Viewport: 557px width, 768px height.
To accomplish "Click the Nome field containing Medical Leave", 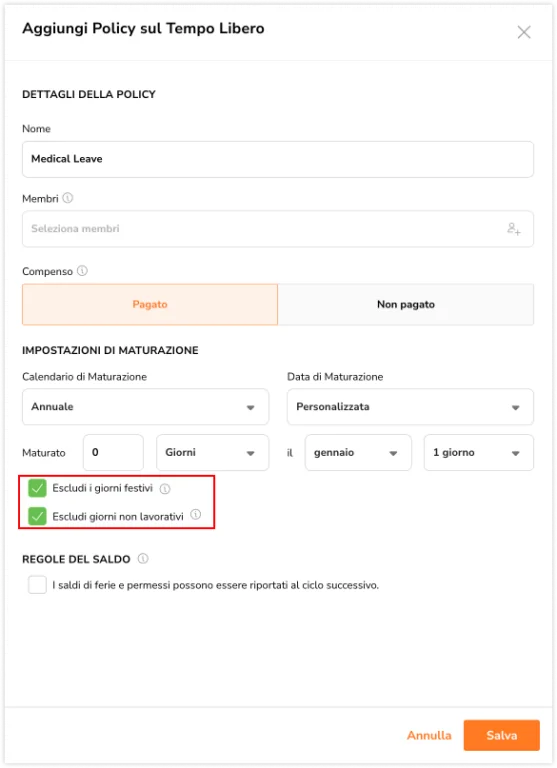I will [278, 159].
